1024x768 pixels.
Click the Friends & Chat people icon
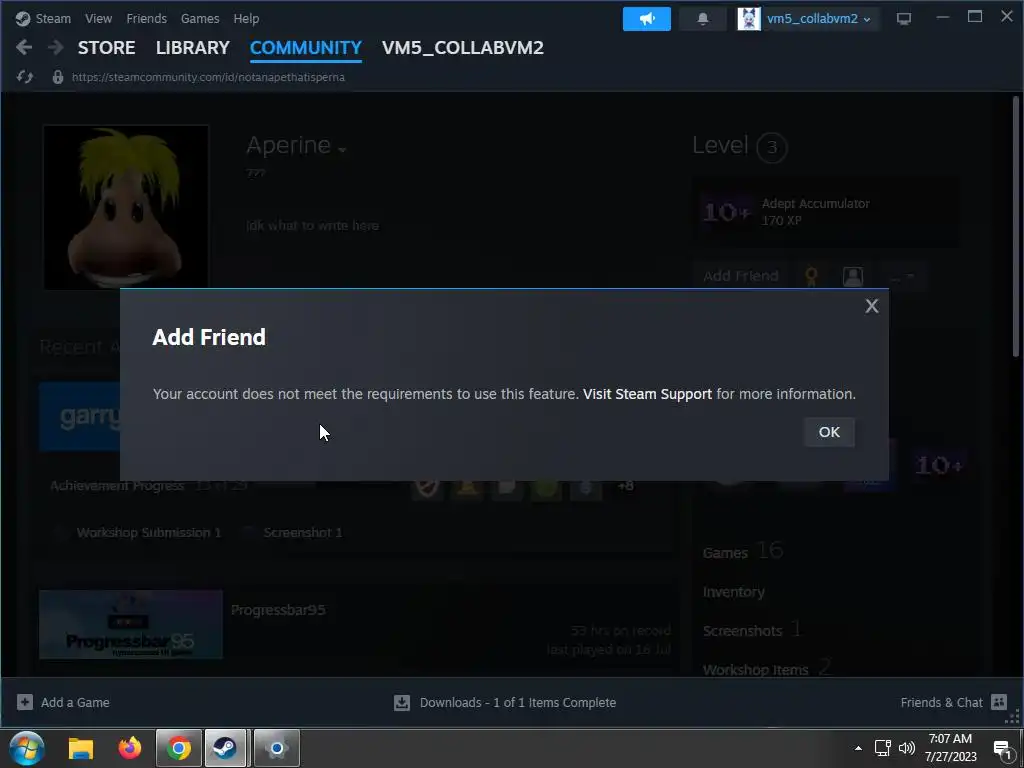tap(999, 702)
